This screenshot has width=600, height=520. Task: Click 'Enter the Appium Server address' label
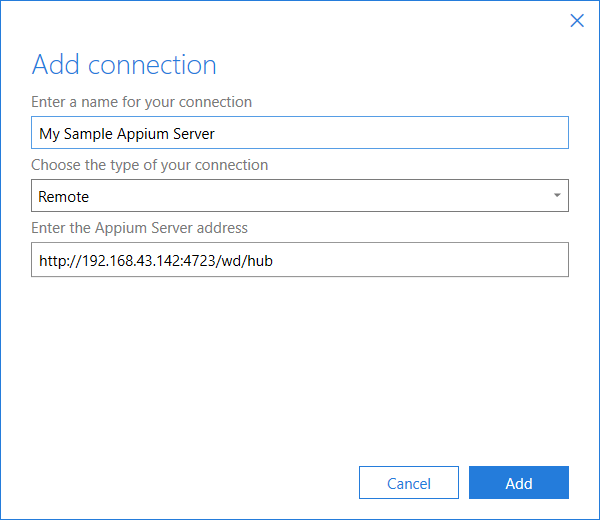pyautogui.click(x=139, y=228)
